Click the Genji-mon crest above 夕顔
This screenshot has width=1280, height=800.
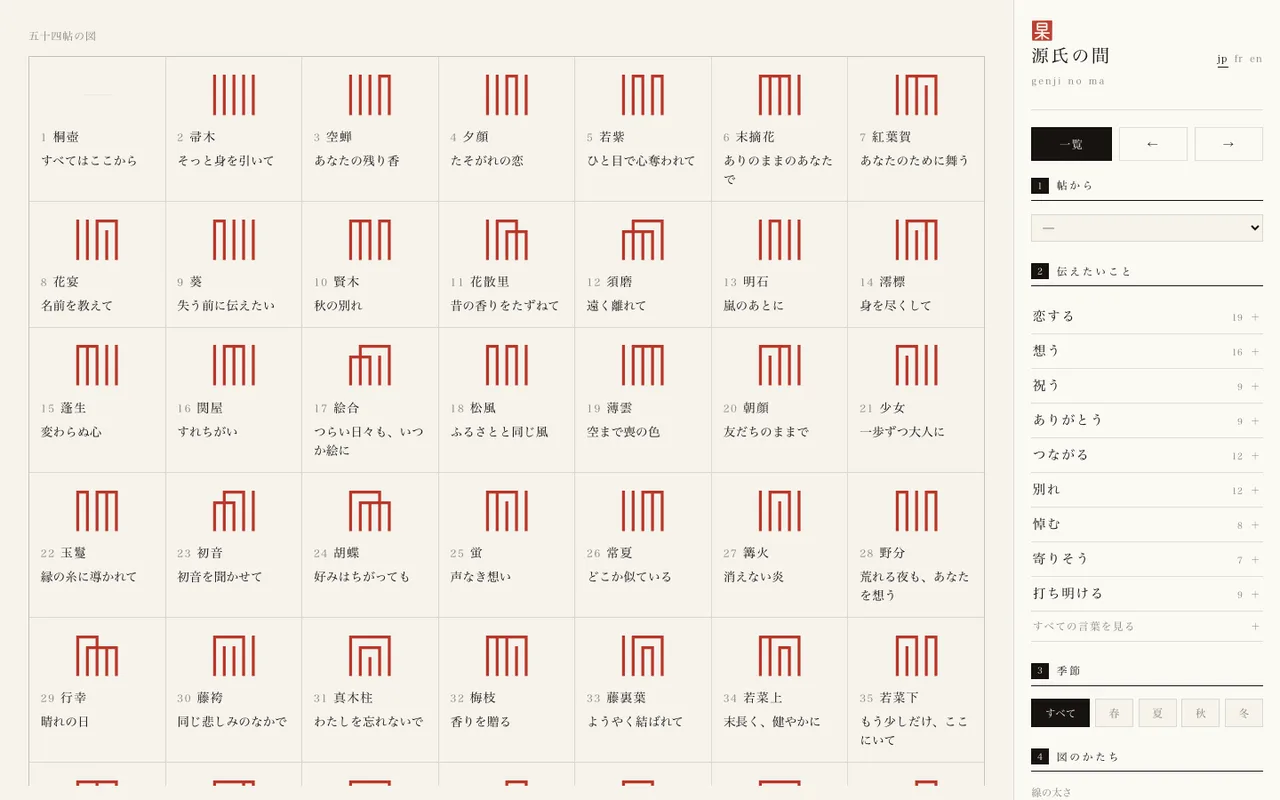click(x=506, y=95)
